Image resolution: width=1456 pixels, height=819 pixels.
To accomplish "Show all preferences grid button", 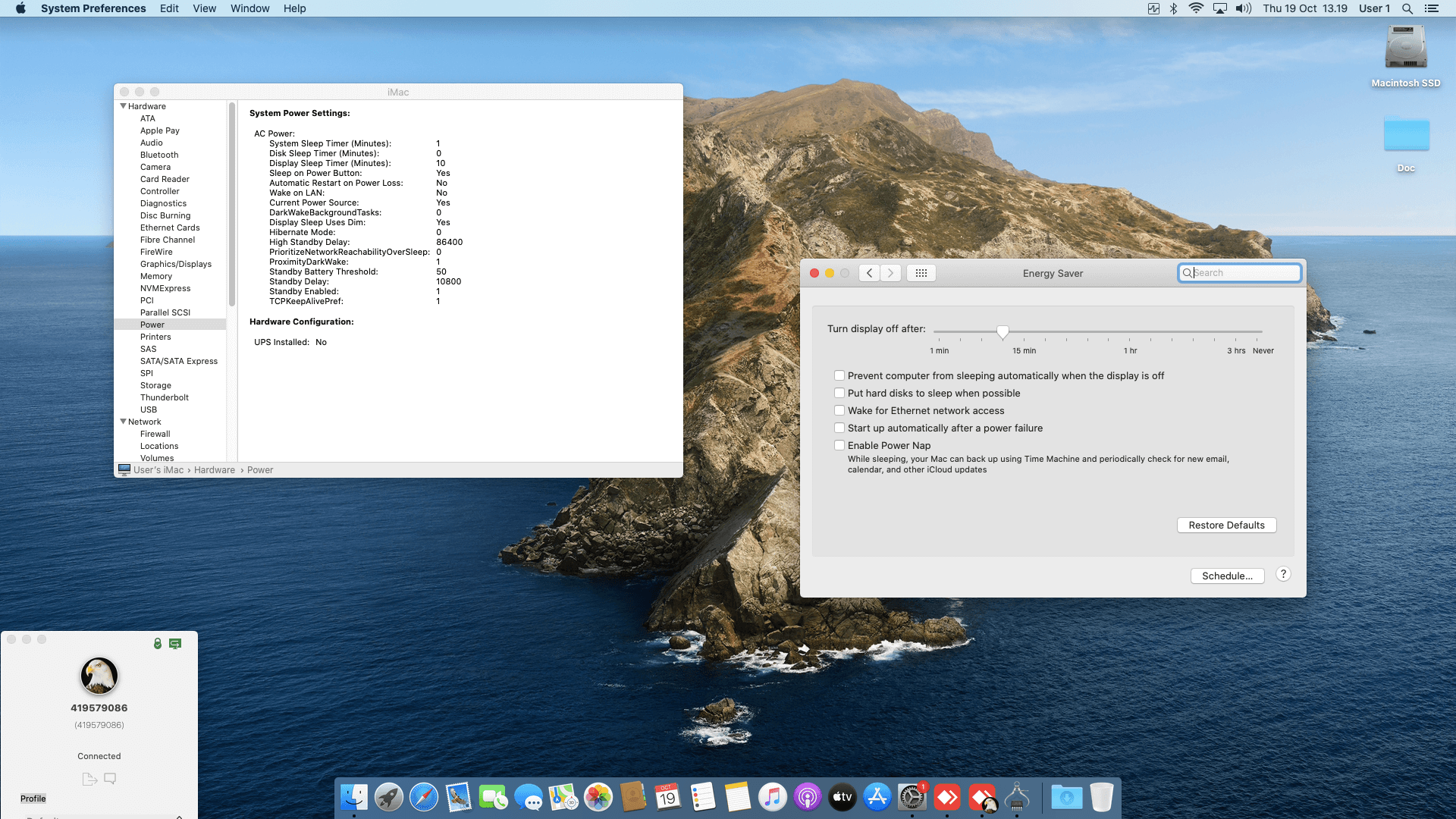I will point(921,273).
